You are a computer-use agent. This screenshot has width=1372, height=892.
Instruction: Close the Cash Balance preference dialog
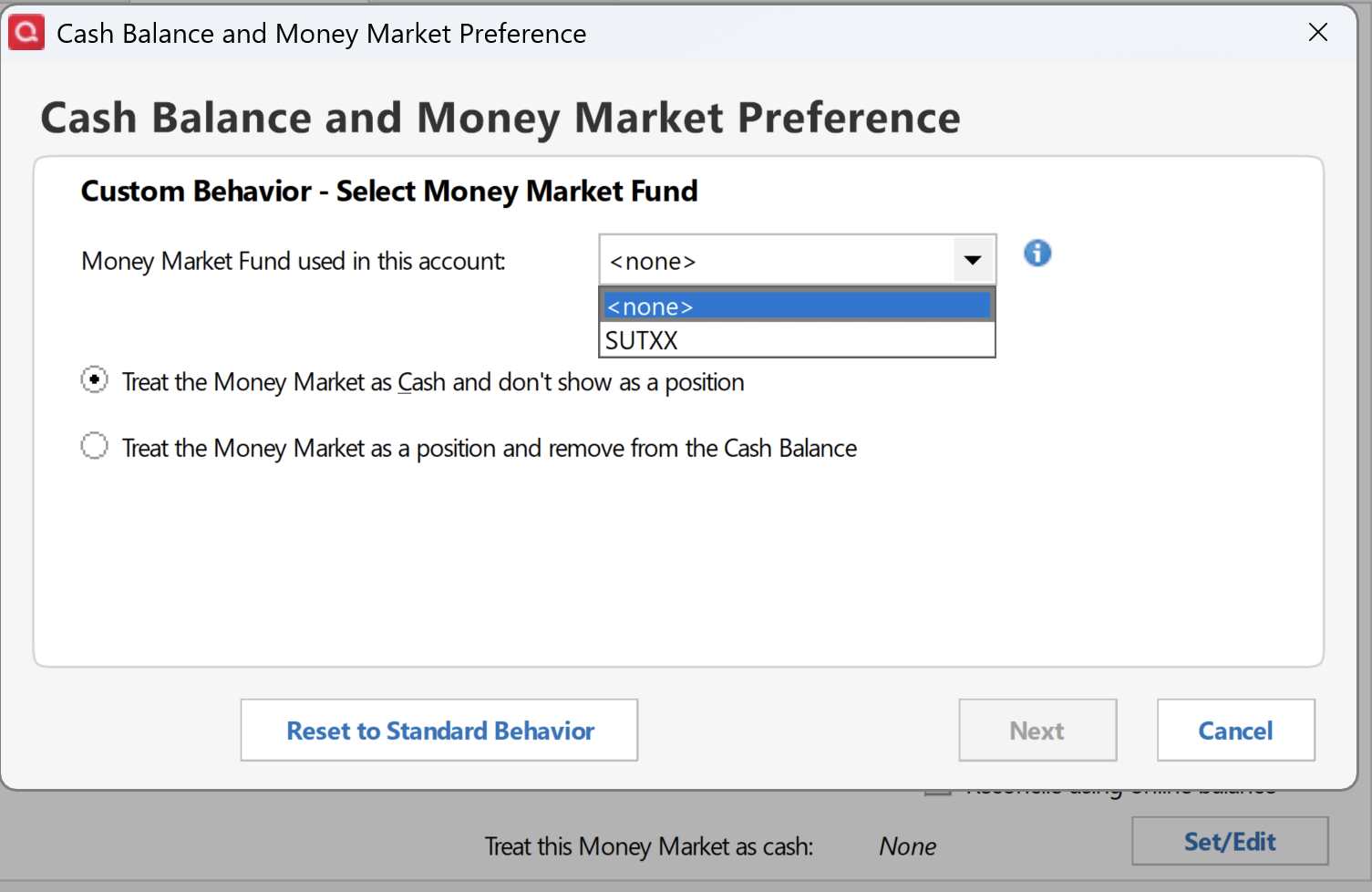pos(1317,33)
